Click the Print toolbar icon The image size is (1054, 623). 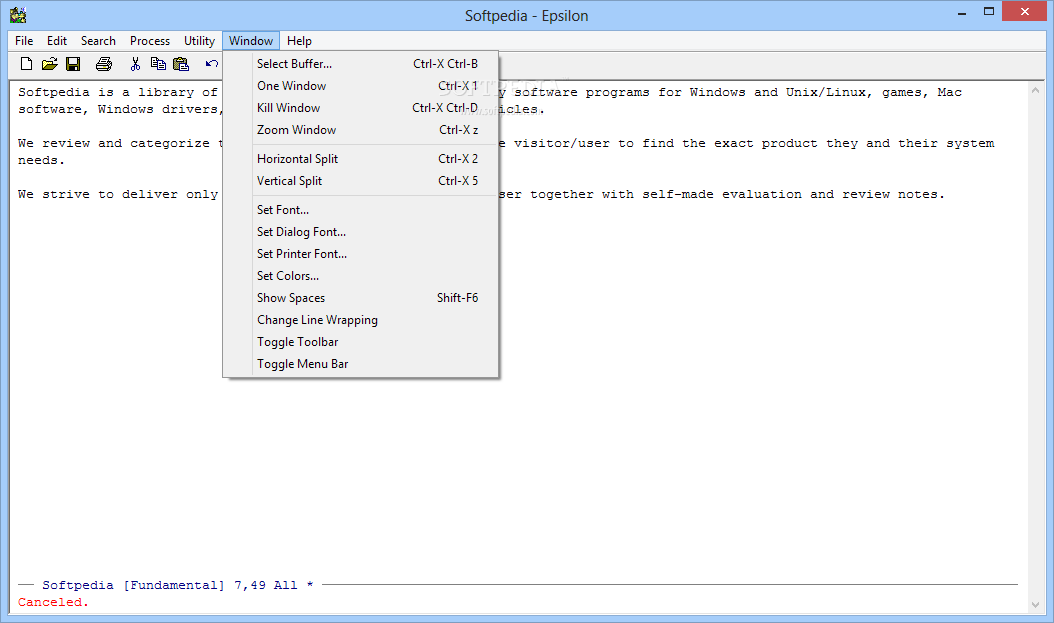(104, 64)
